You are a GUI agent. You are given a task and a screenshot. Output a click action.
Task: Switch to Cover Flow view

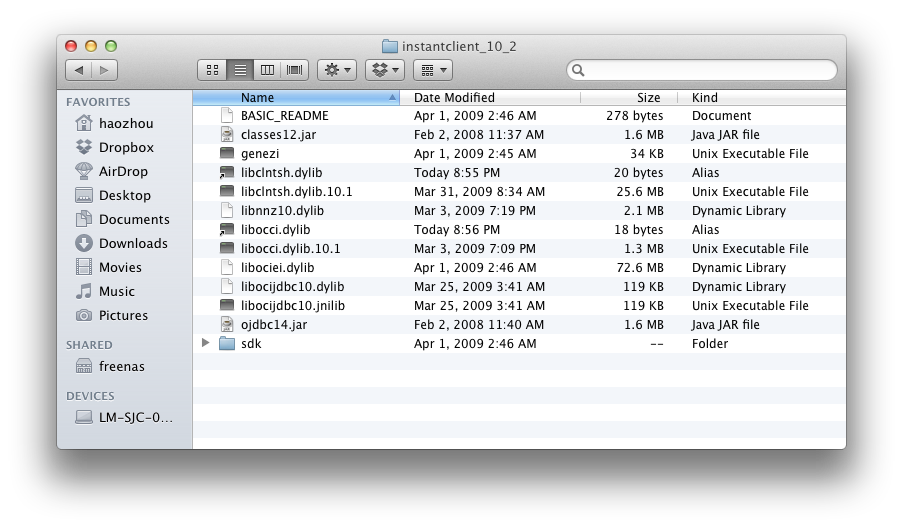point(294,70)
